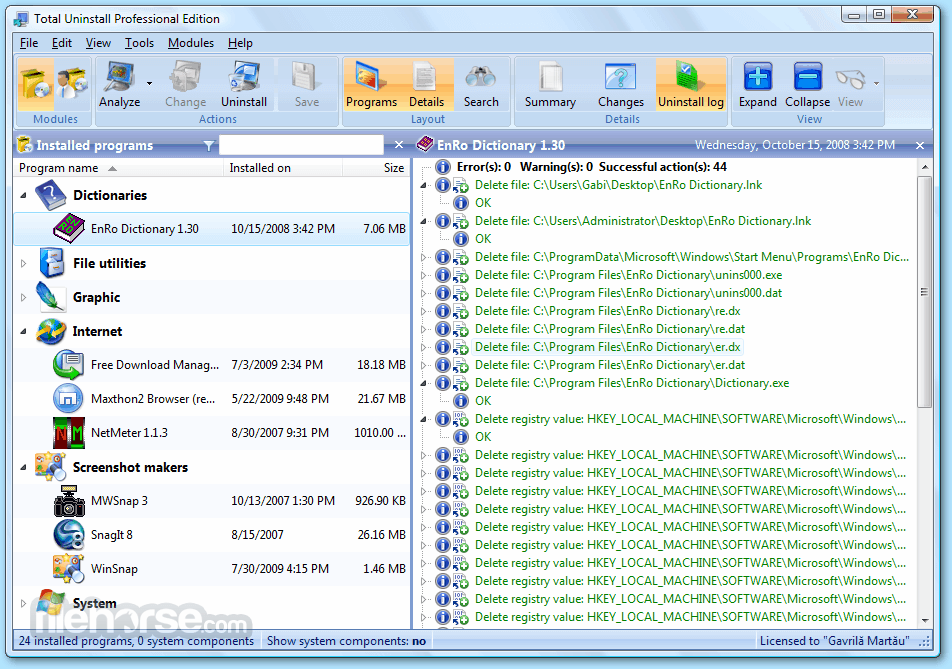Open the View menu
The height and width of the screenshot is (669, 952).
point(98,43)
